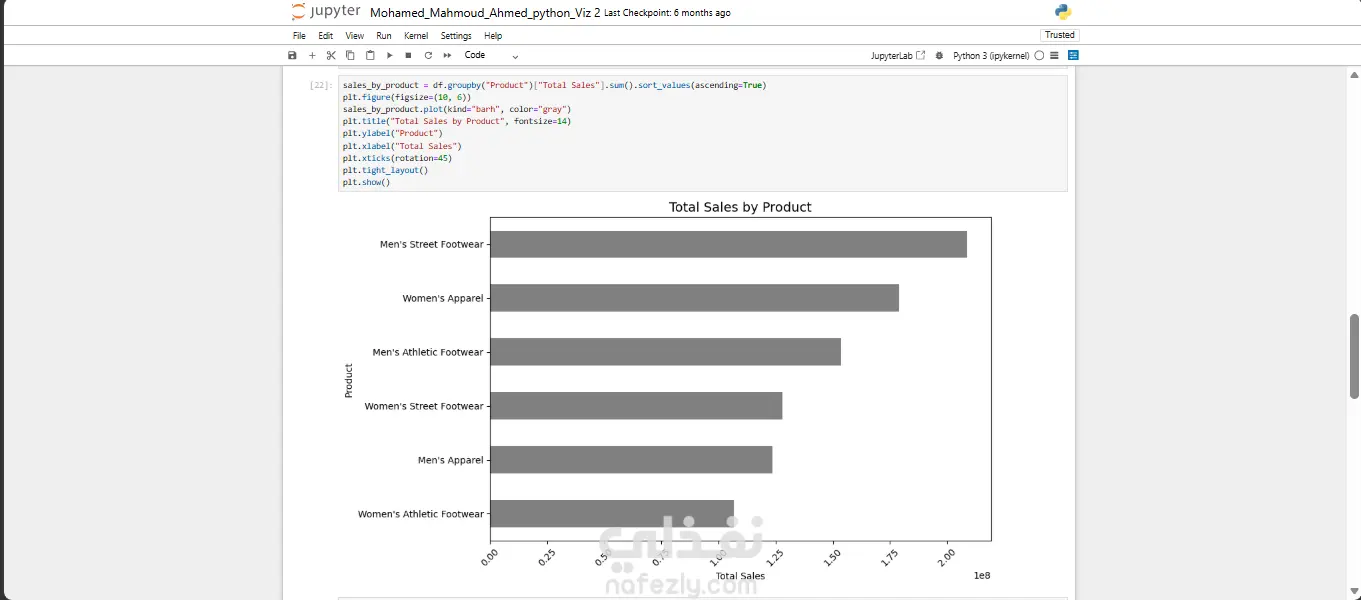Open the cell type Code dropdown
Screen dimensions: 1361x600
pos(491,56)
